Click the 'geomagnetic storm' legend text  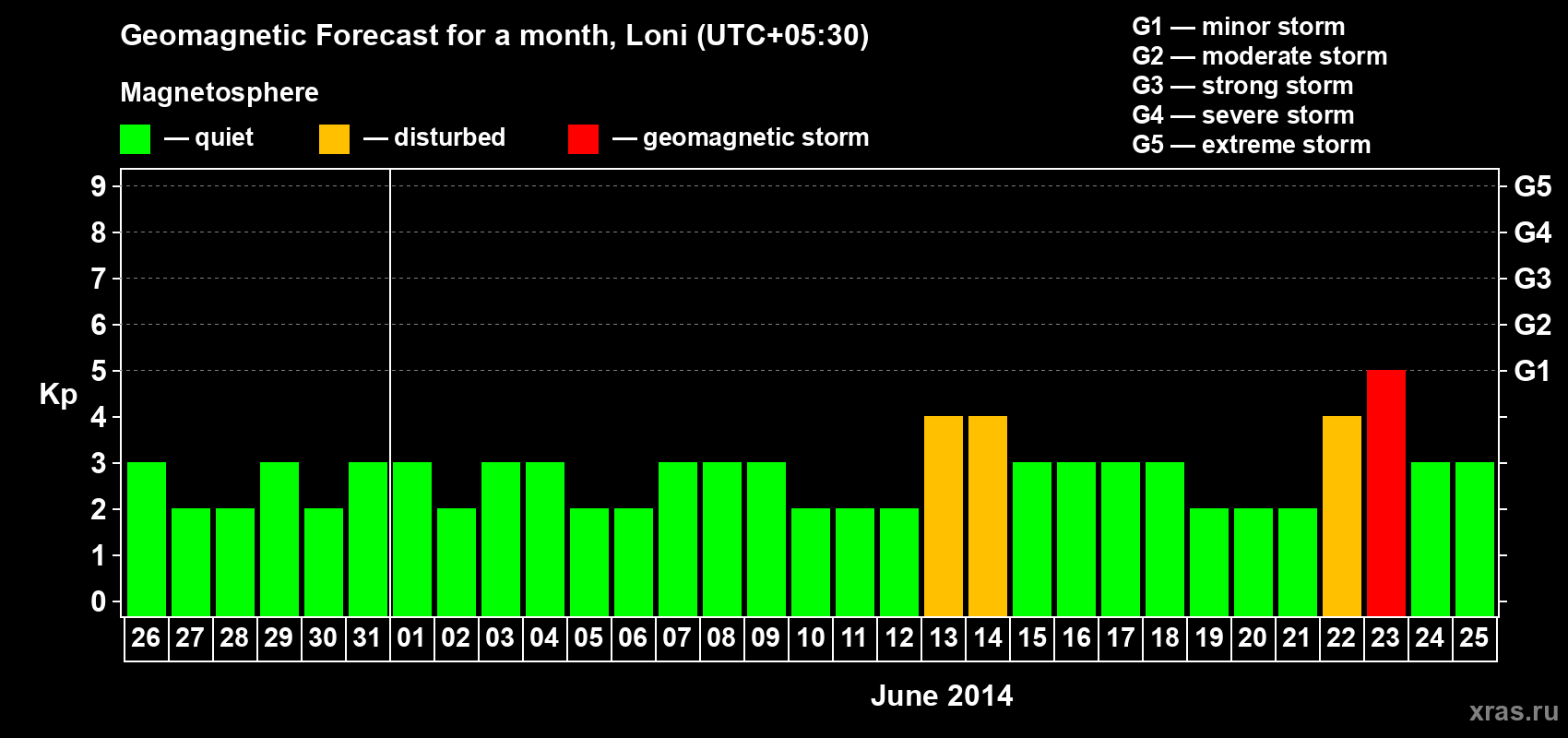(755, 138)
